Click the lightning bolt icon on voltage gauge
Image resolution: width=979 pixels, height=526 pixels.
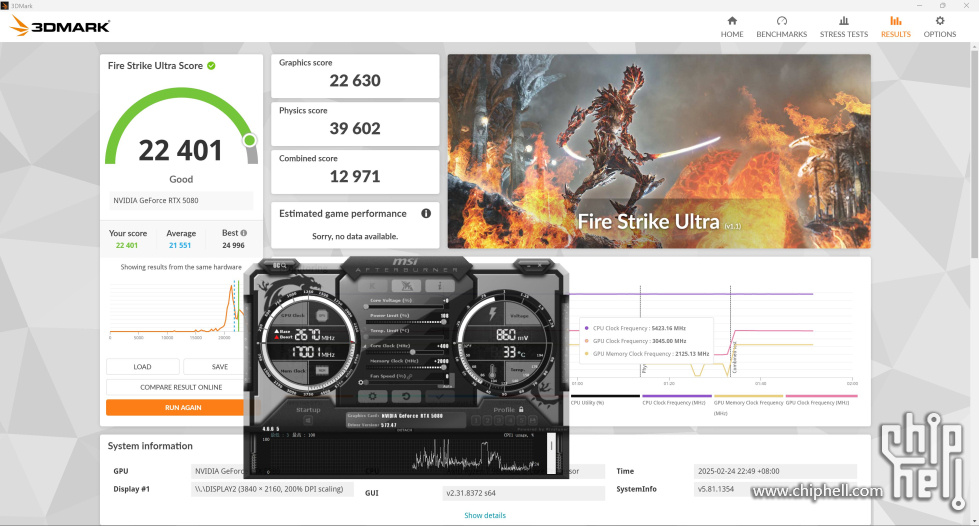pyautogui.click(x=492, y=314)
